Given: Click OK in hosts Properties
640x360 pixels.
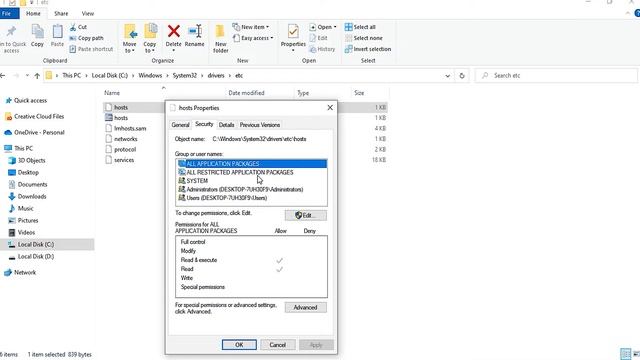Looking at the screenshot, I should pos(239,345).
